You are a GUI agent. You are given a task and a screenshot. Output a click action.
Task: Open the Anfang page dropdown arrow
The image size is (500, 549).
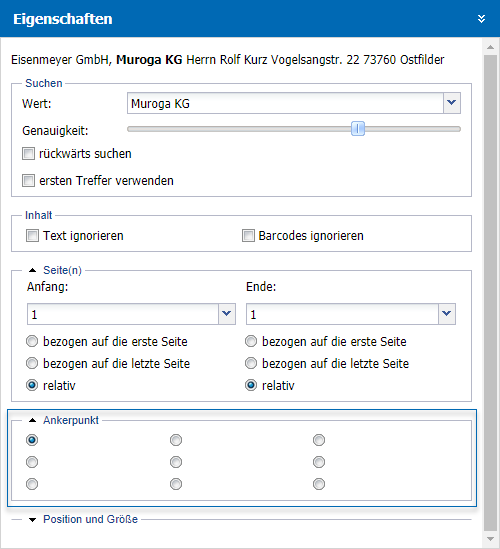[x=227, y=314]
